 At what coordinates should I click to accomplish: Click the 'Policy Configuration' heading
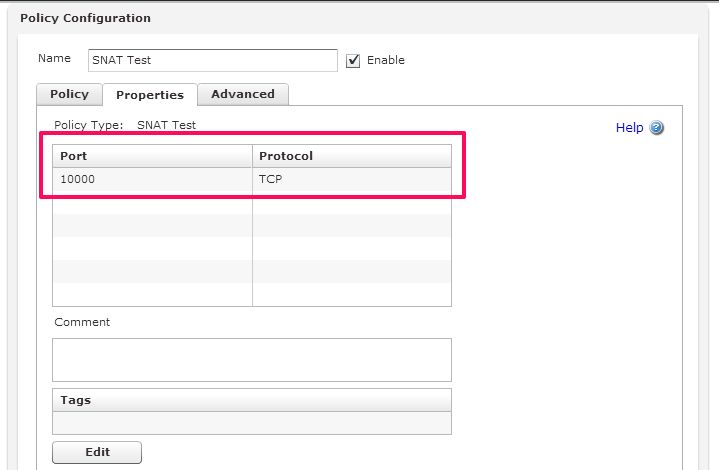tap(85, 18)
